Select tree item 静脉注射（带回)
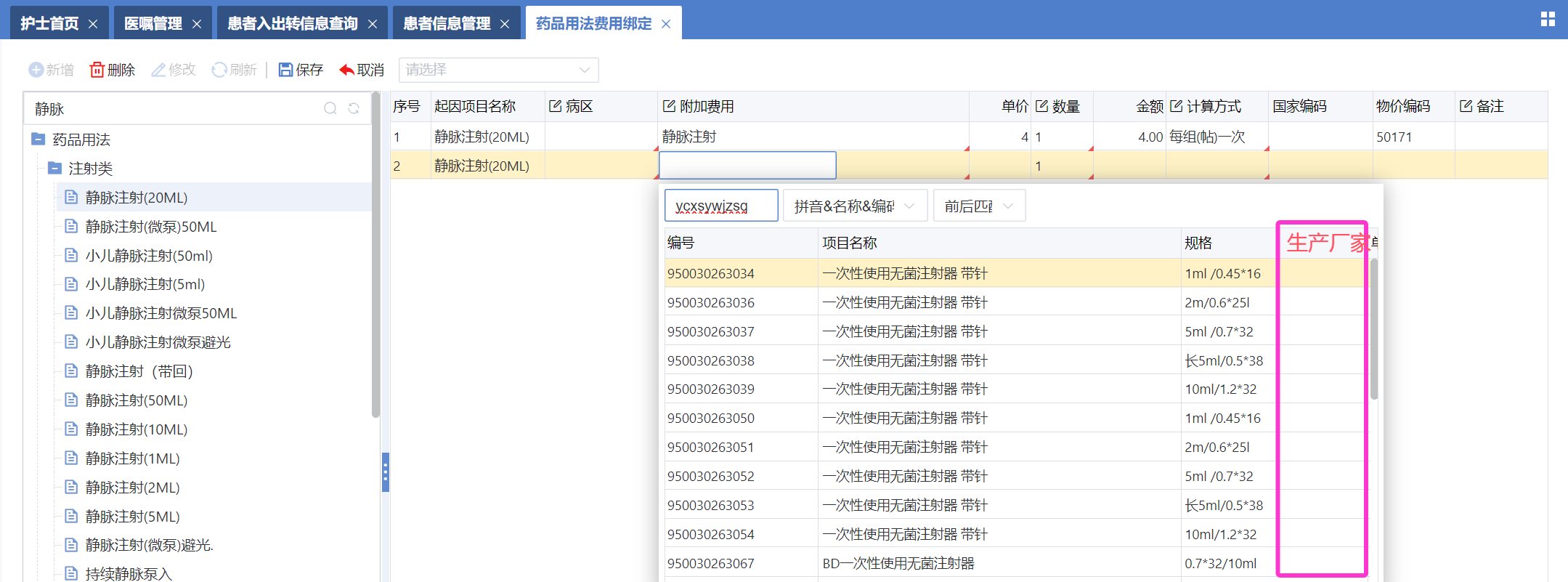The height and width of the screenshot is (582, 1568). click(x=139, y=371)
